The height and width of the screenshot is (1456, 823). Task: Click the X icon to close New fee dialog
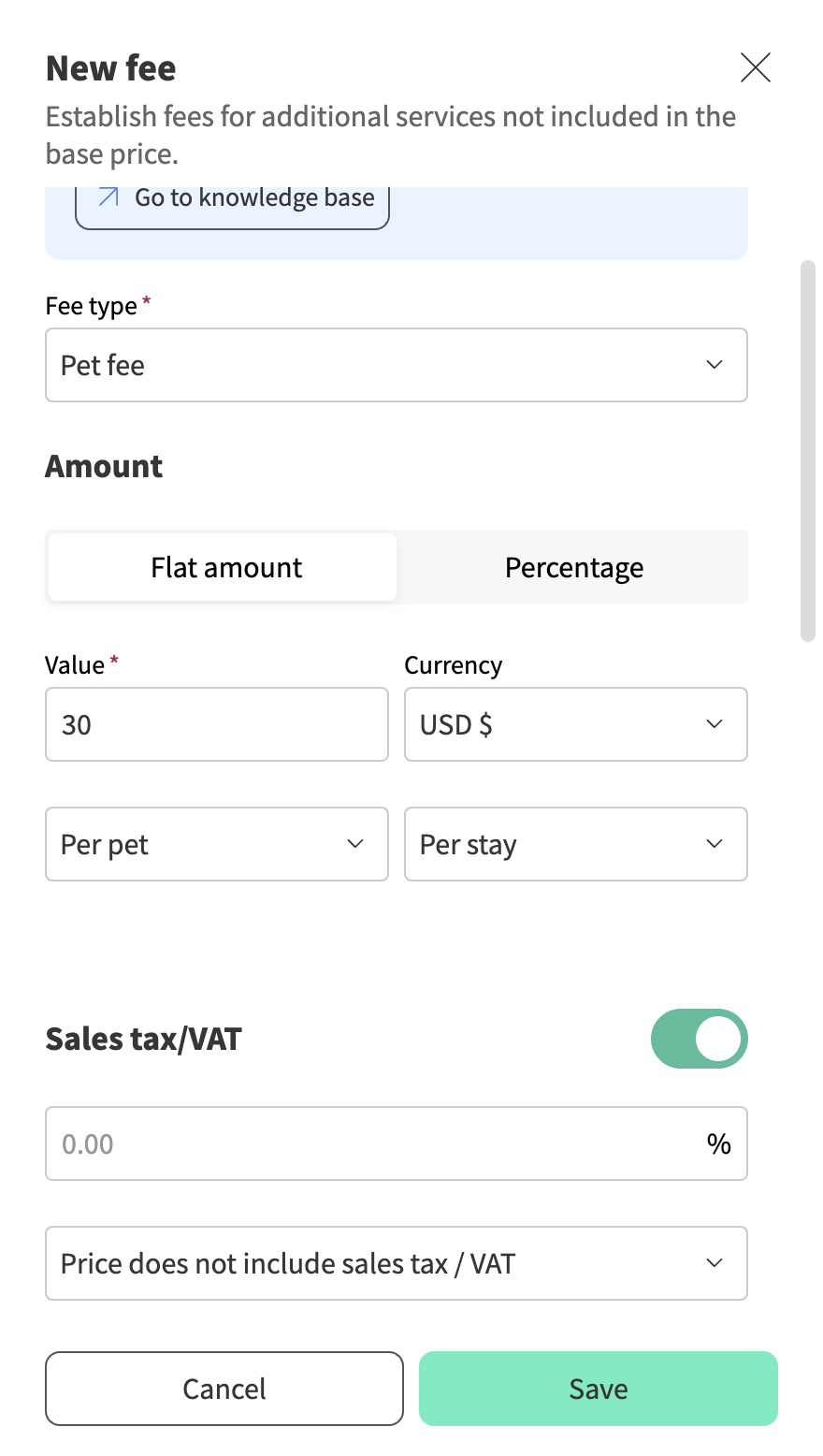pyautogui.click(x=756, y=67)
